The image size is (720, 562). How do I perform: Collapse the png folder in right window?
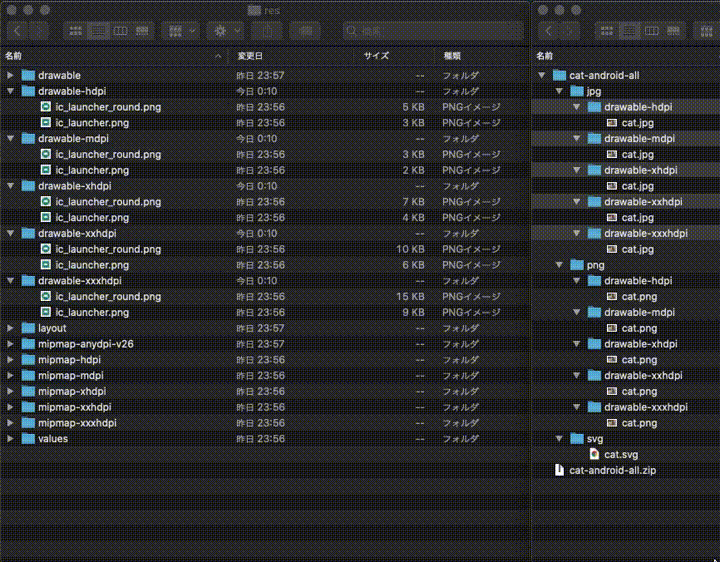pyautogui.click(x=559, y=265)
